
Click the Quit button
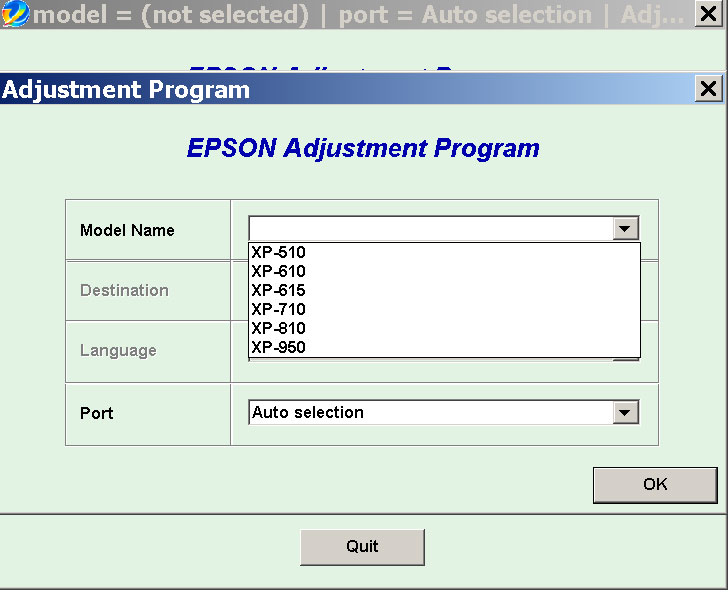pos(362,547)
